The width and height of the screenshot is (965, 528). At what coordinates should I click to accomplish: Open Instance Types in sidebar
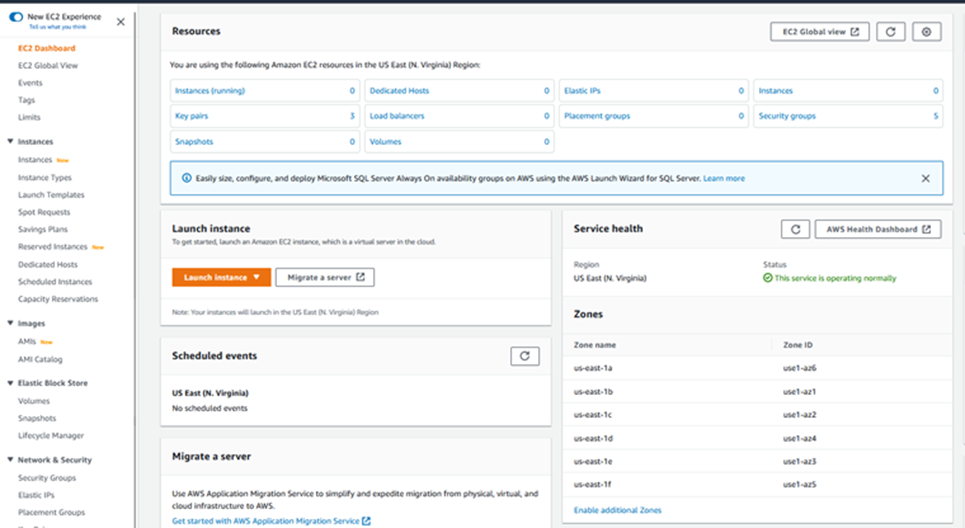point(45,177)
